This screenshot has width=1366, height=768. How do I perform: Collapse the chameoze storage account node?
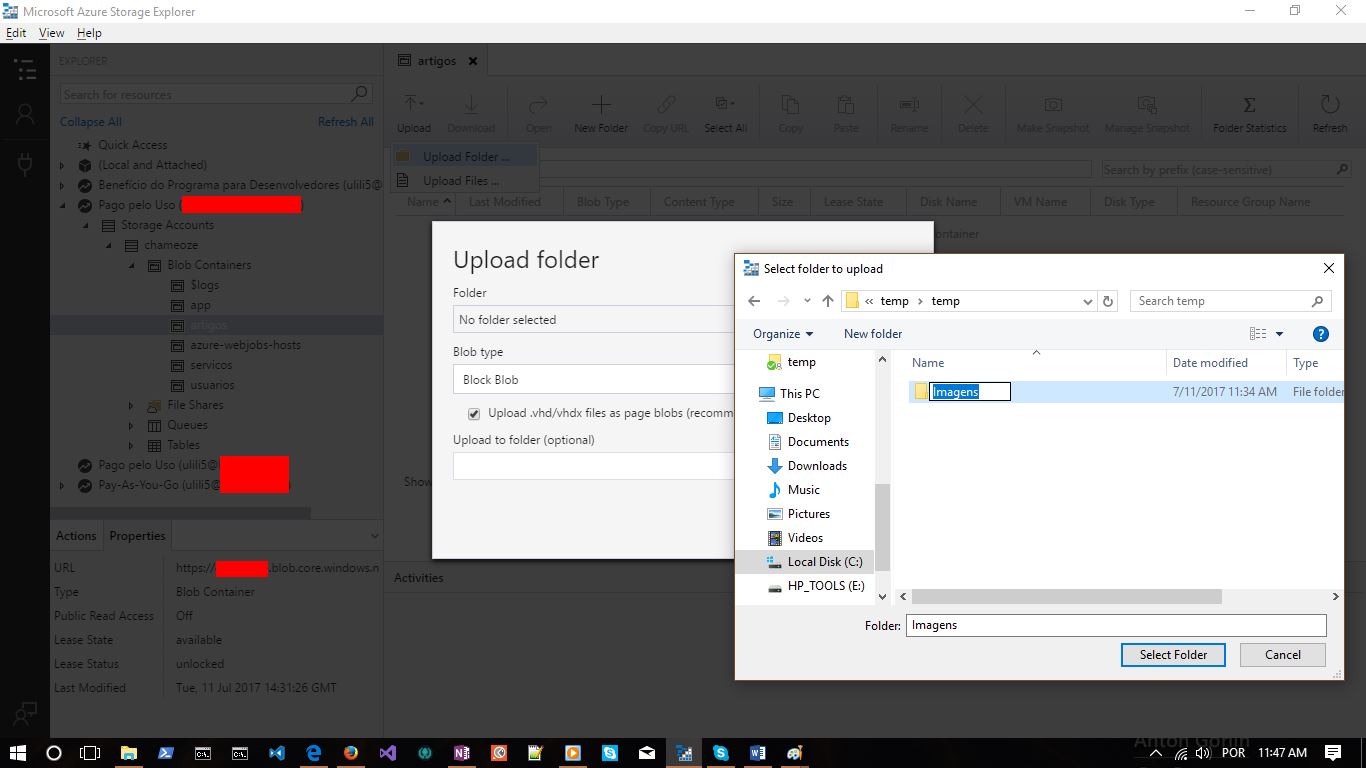pyautogui.click(x=109, y=245)
